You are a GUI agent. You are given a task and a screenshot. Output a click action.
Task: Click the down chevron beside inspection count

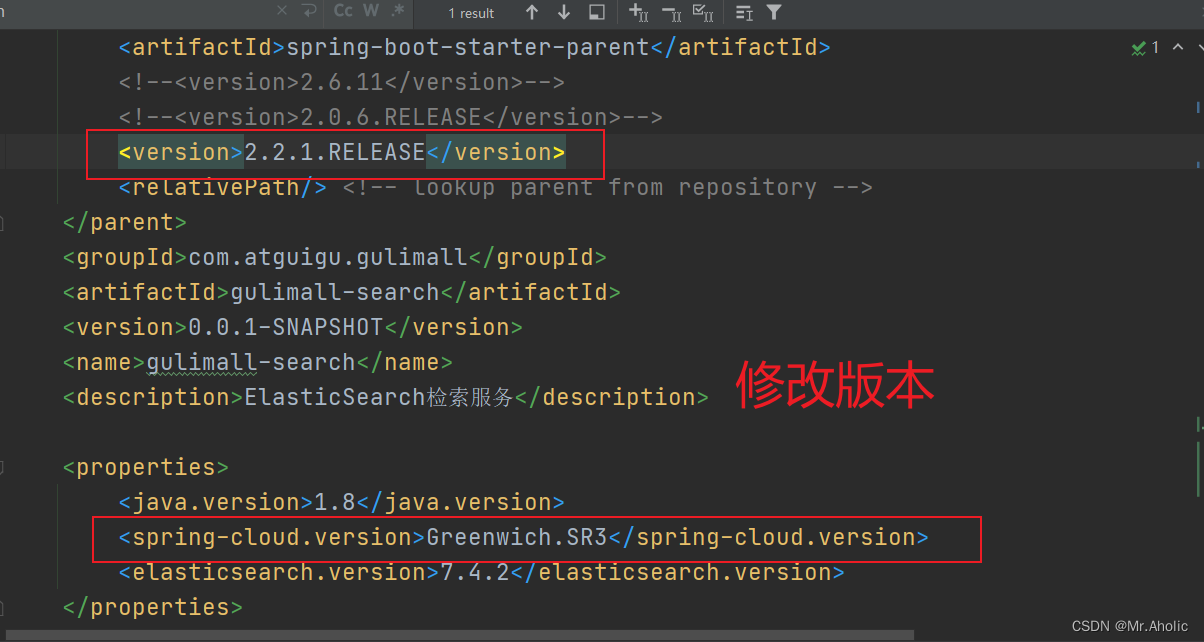[1198, 46]
